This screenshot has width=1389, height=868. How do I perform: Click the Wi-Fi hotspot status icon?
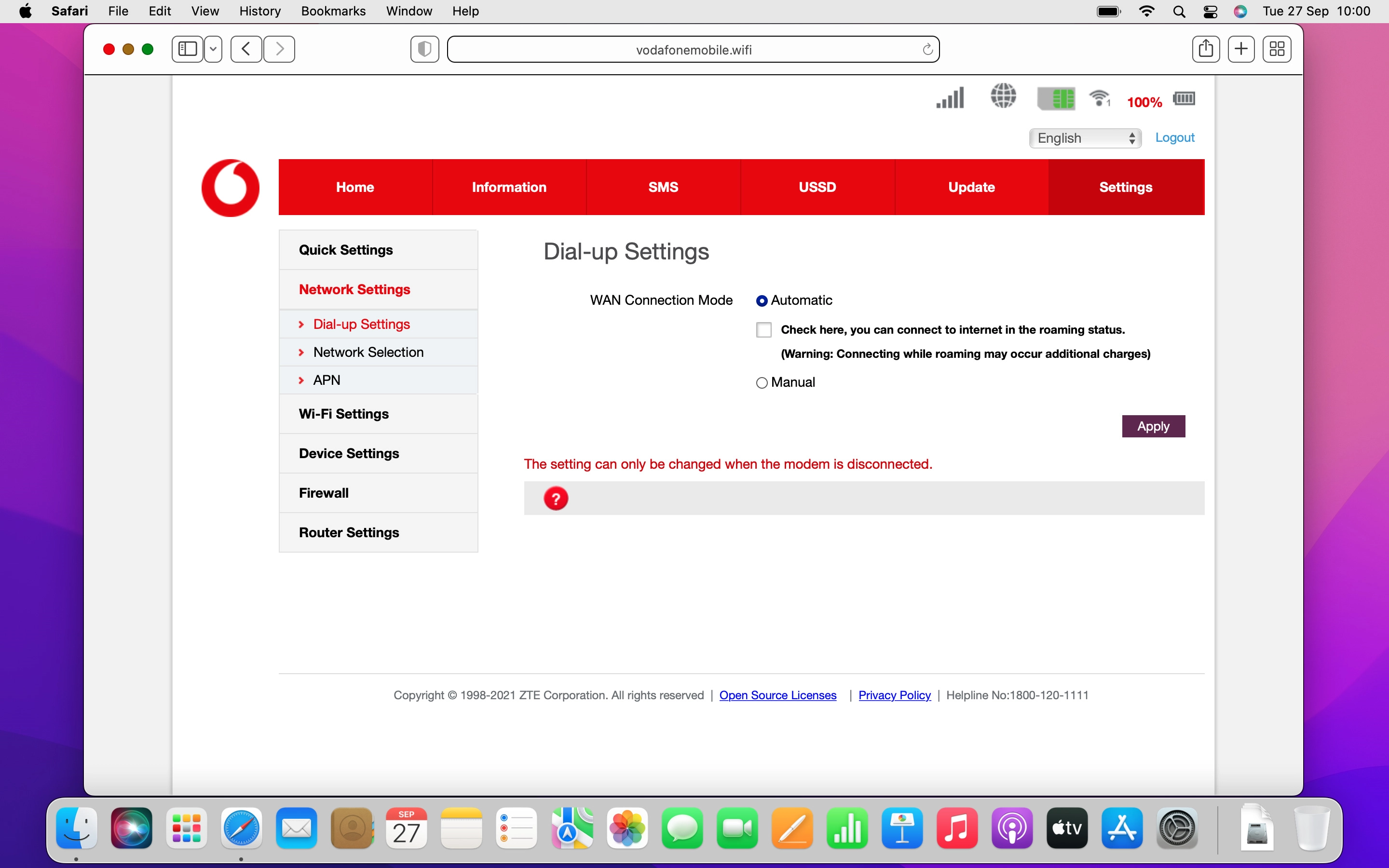[1100, 98]
